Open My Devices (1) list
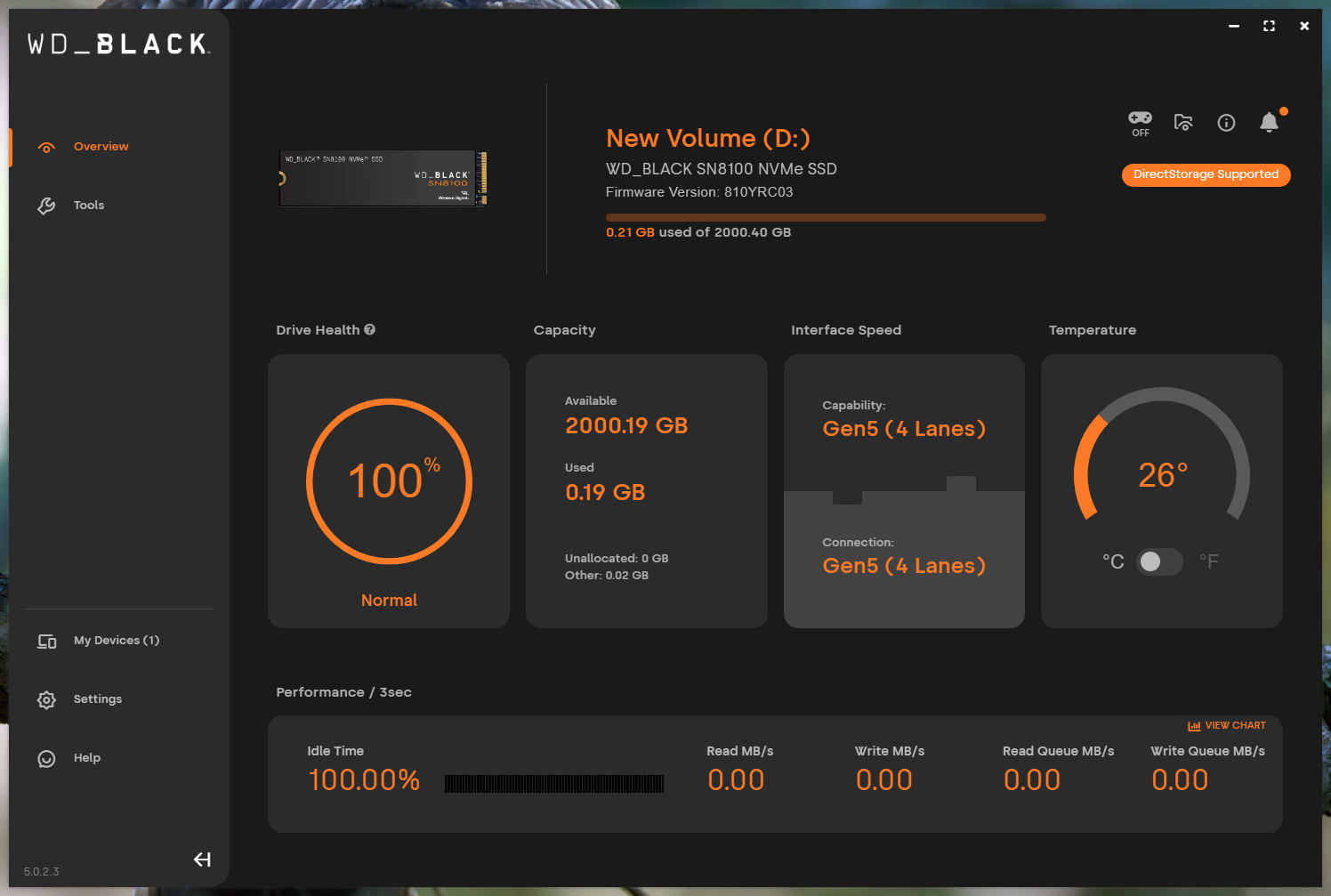The width and height of the screenshot is (1331, 896). [x=116, y=641]
